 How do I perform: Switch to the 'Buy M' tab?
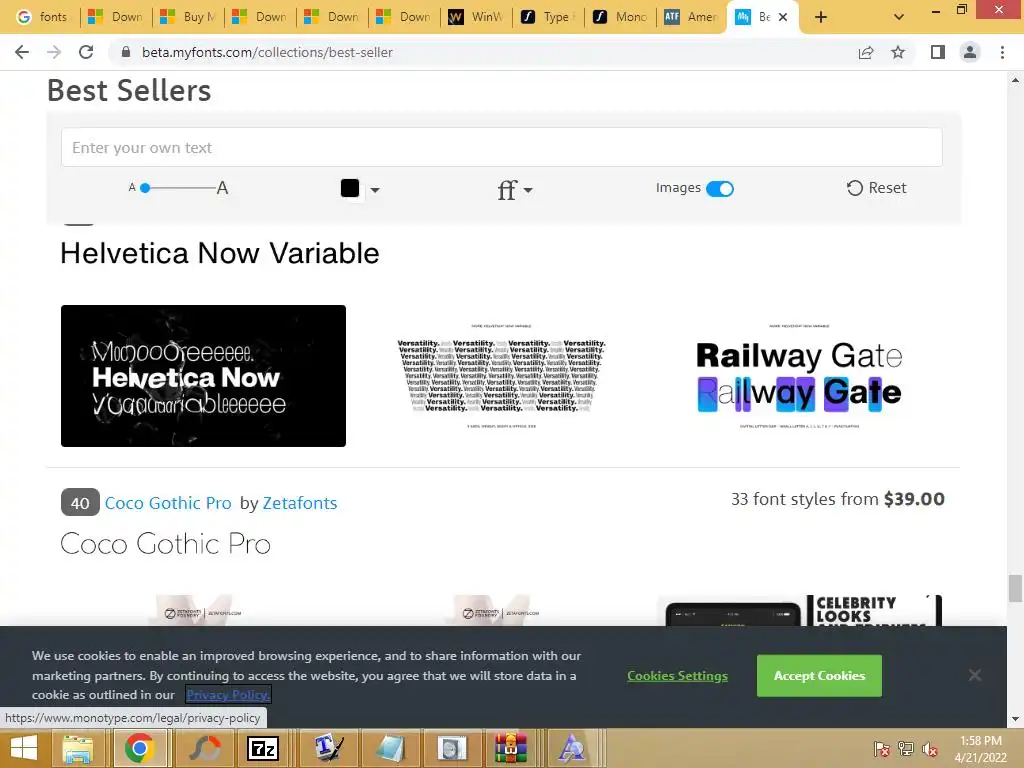[189, 17]
